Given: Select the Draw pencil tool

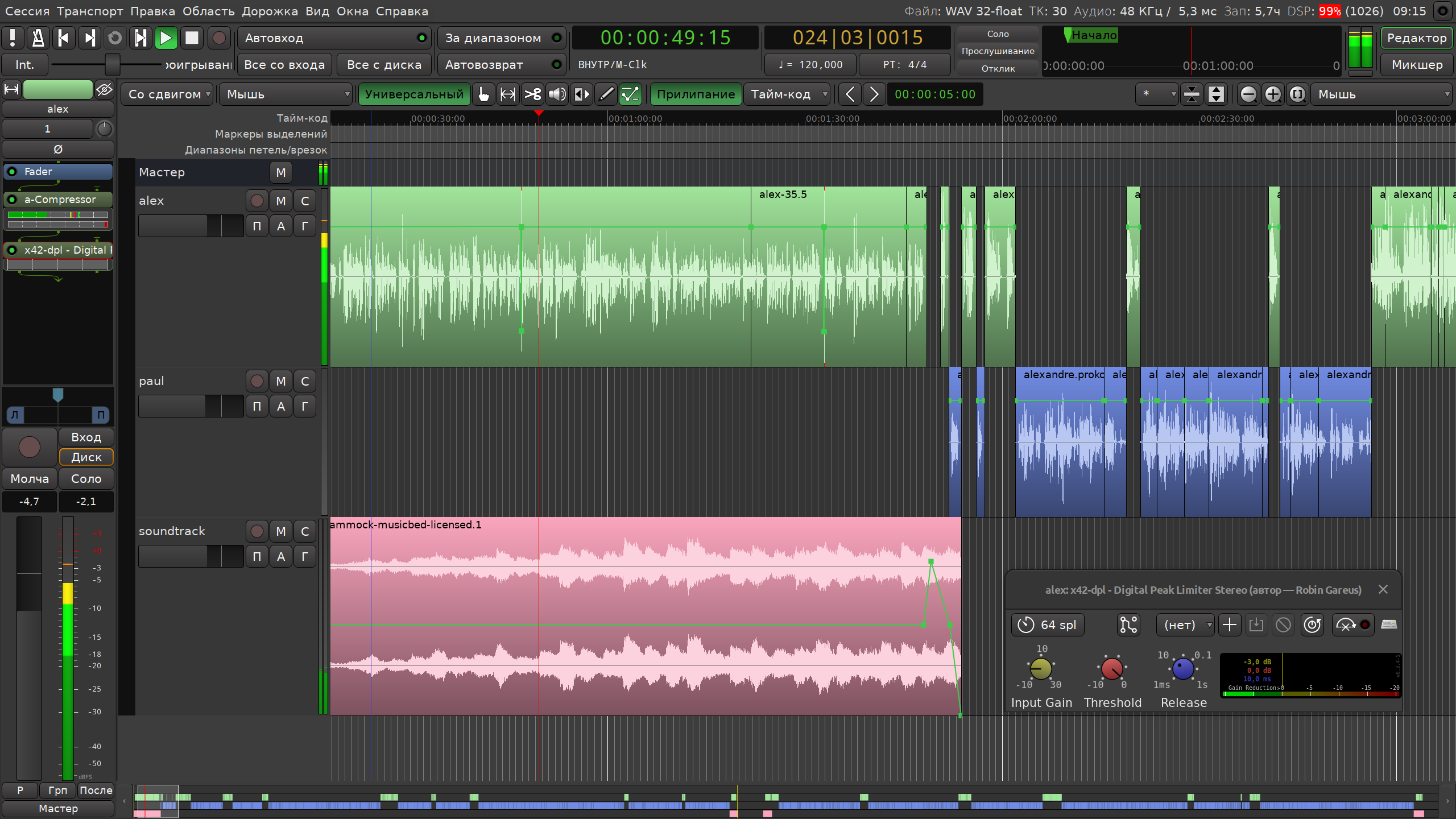Looking at the screenshot, I should pyautogui.click(x=606, y=94).
